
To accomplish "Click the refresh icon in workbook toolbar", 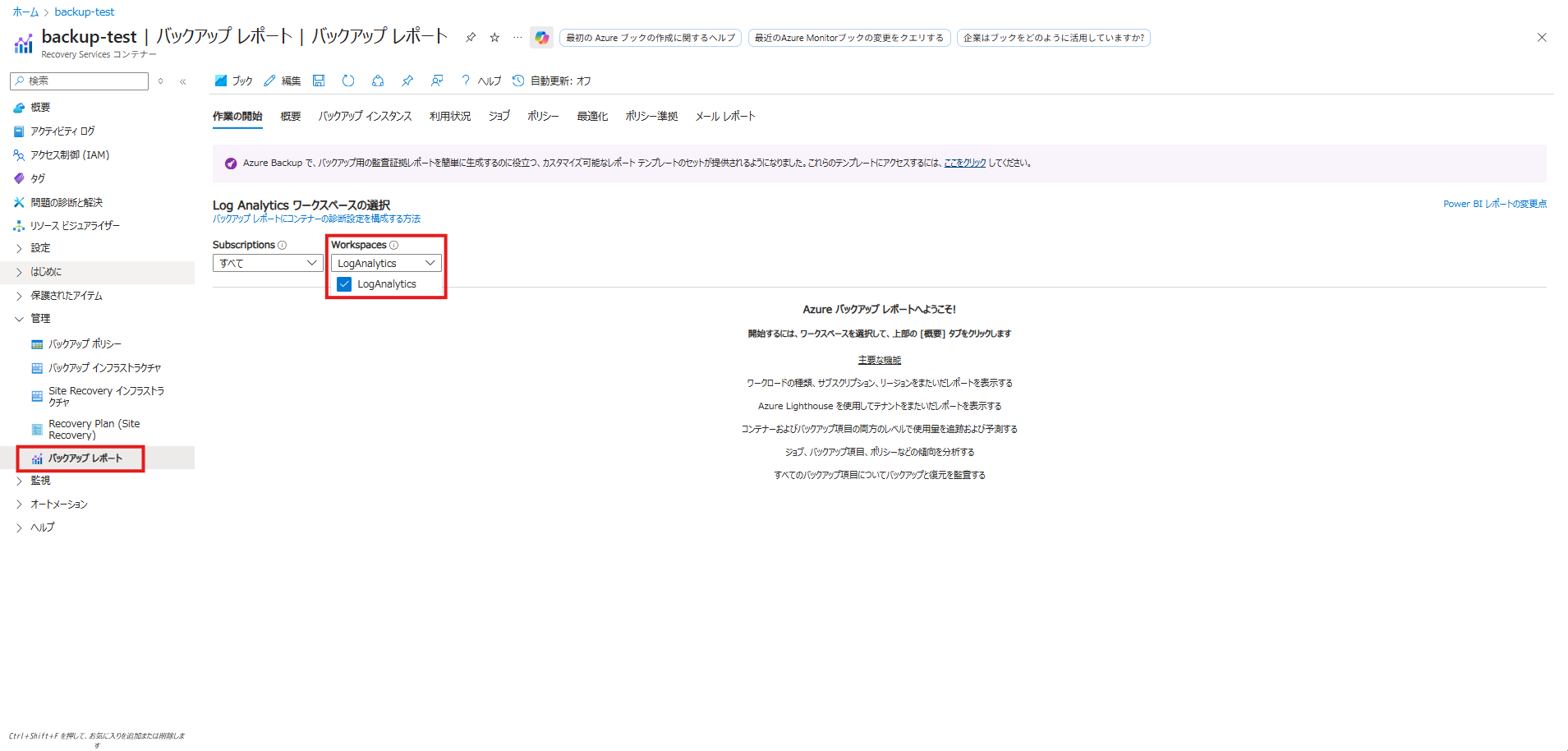I will pos(348,81).
